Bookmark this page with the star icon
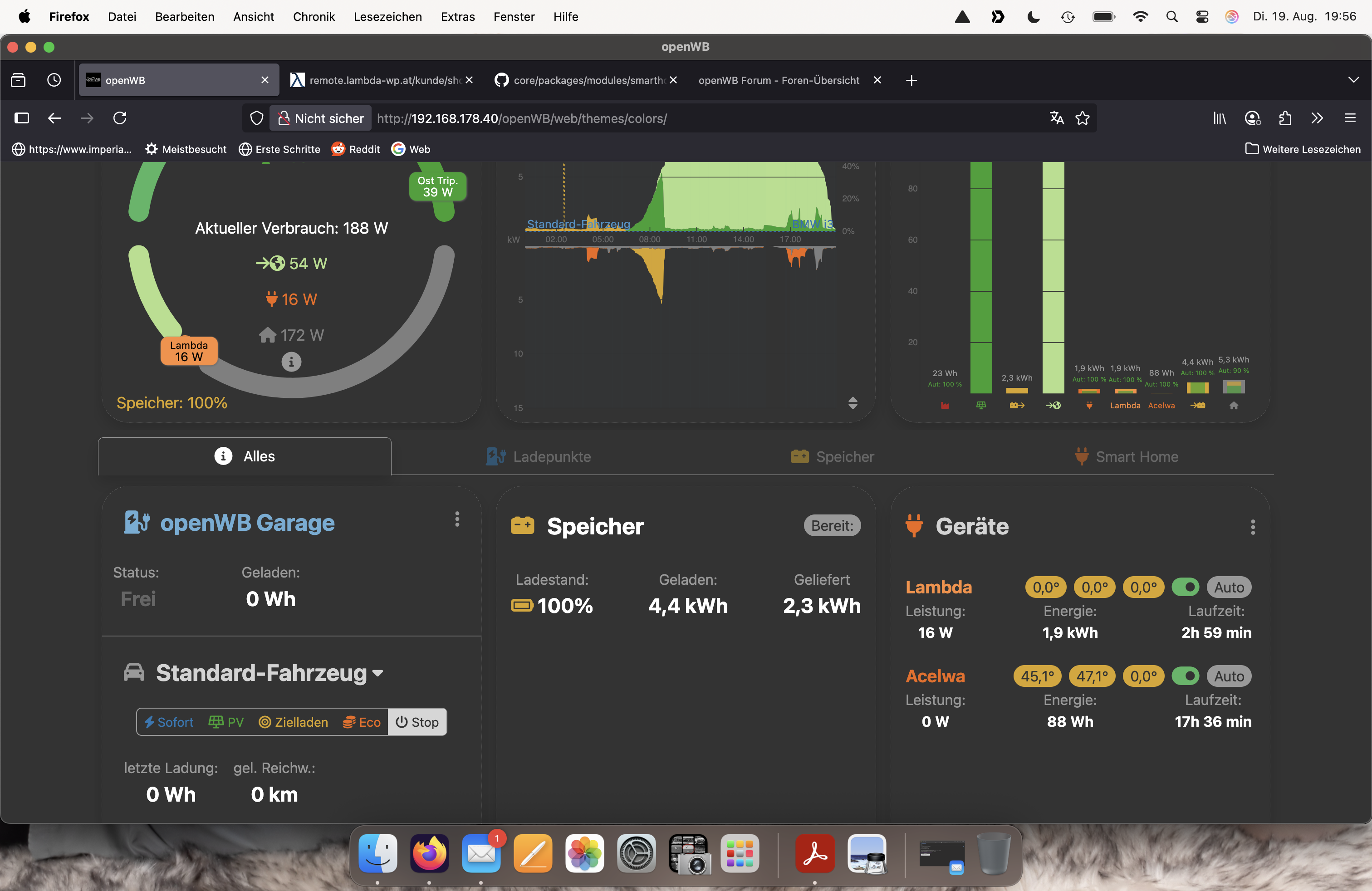This screenshot has width=1372, height=891. [1082, 118]
